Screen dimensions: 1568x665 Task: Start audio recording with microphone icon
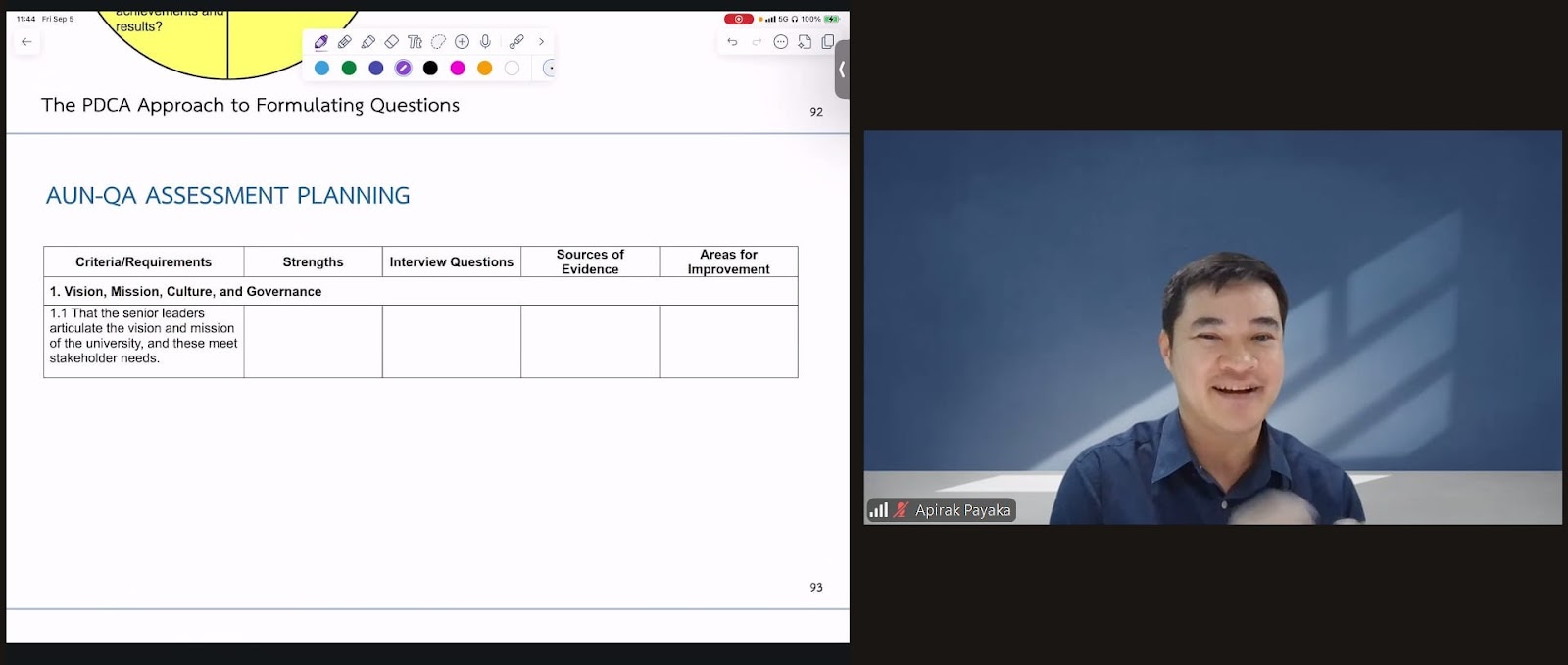[x=486, y=42]
